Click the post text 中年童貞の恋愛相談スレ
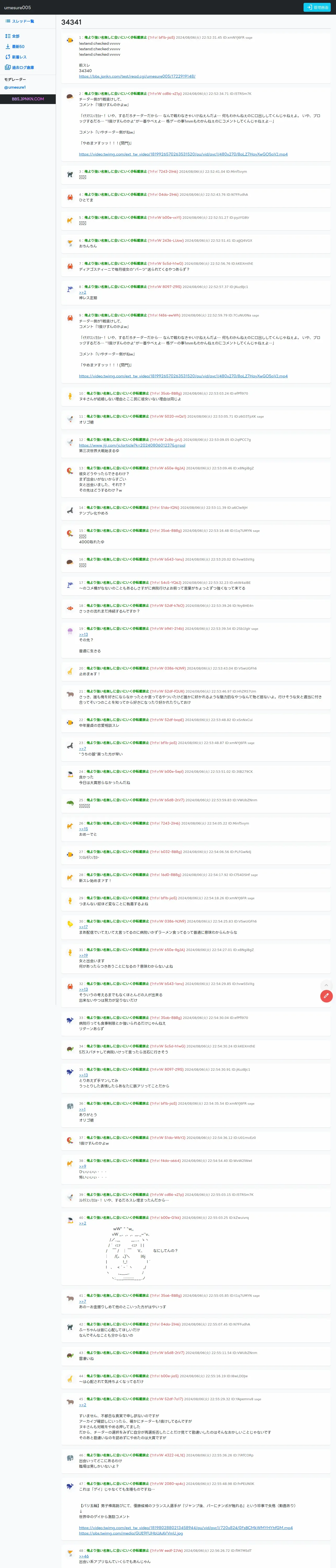 point(99,725)
